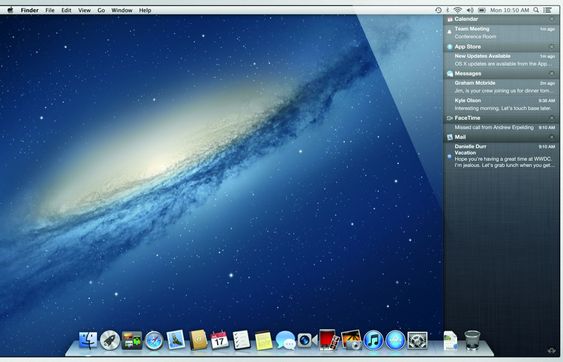Viewport: 563px width, 362px height.
Task: Open Spotlight search magnifier
Action: point(536,10)
